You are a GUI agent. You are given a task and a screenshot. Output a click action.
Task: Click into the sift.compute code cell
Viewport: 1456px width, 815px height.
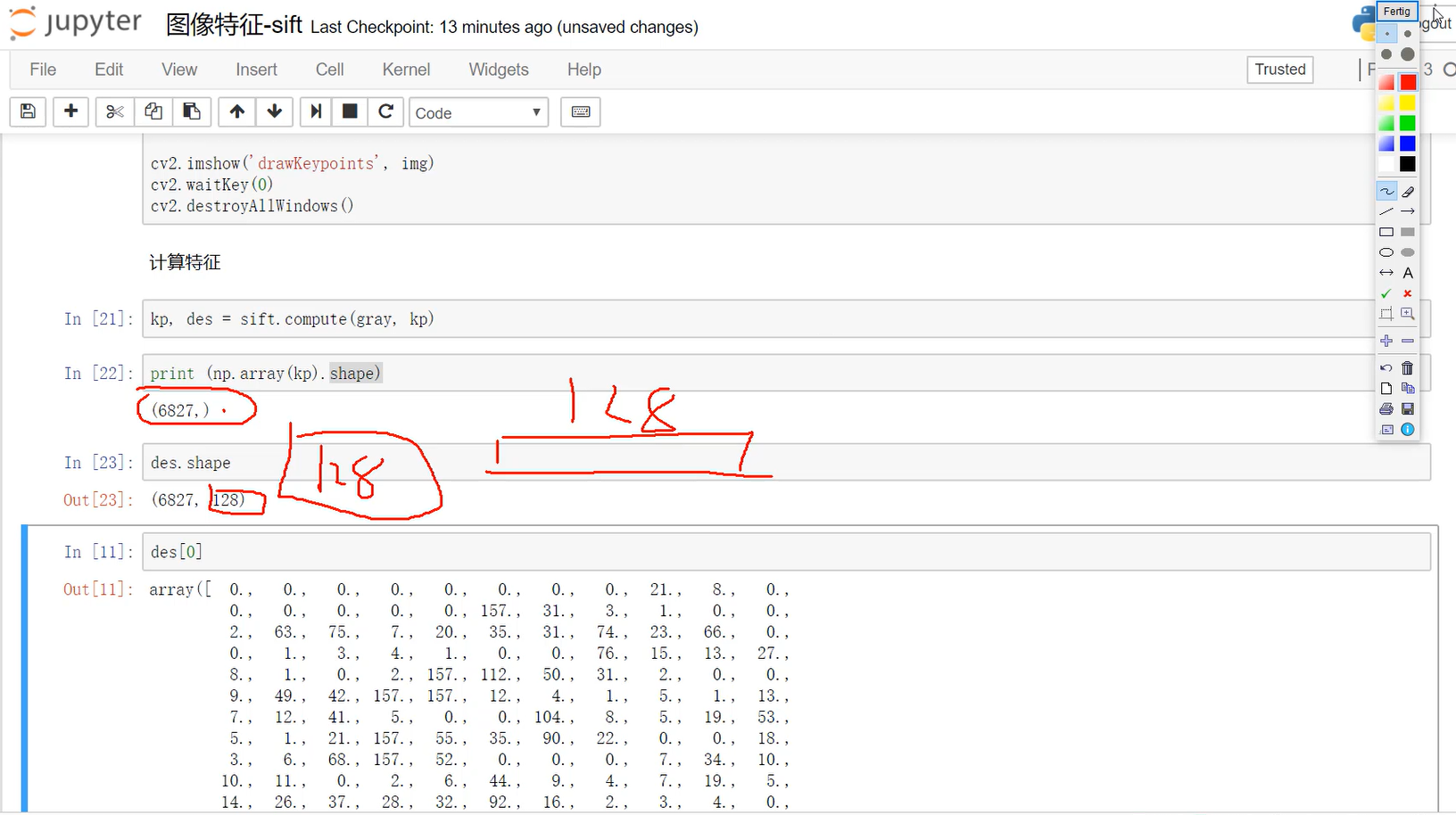pyautogui.click(x=785, y=319)
